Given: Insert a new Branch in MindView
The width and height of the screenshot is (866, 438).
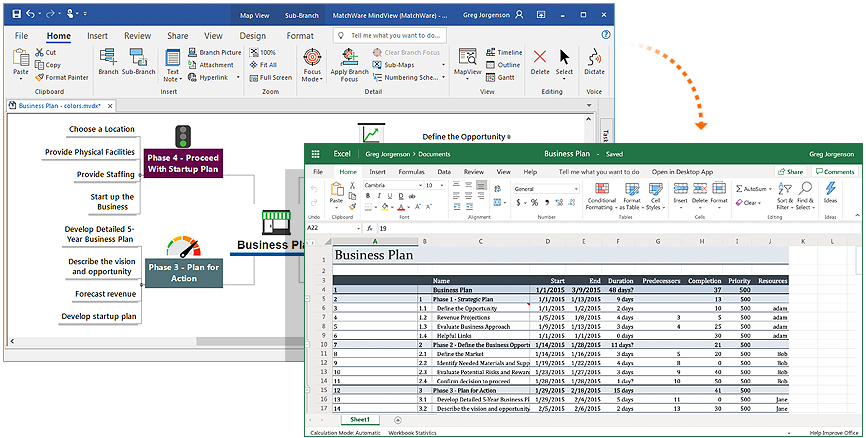Looking at the screenshot, I should point(108,61).
